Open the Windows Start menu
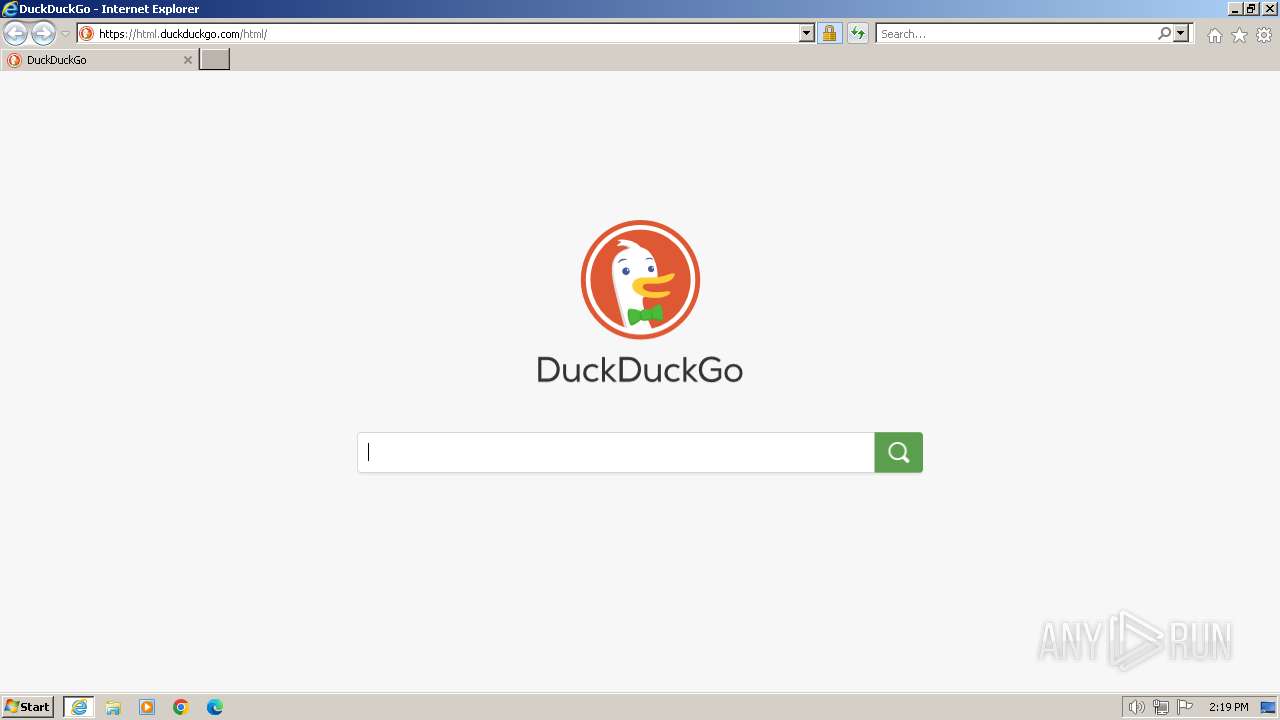This screenshot has height=720, width=1280. [x=27, y=707]
